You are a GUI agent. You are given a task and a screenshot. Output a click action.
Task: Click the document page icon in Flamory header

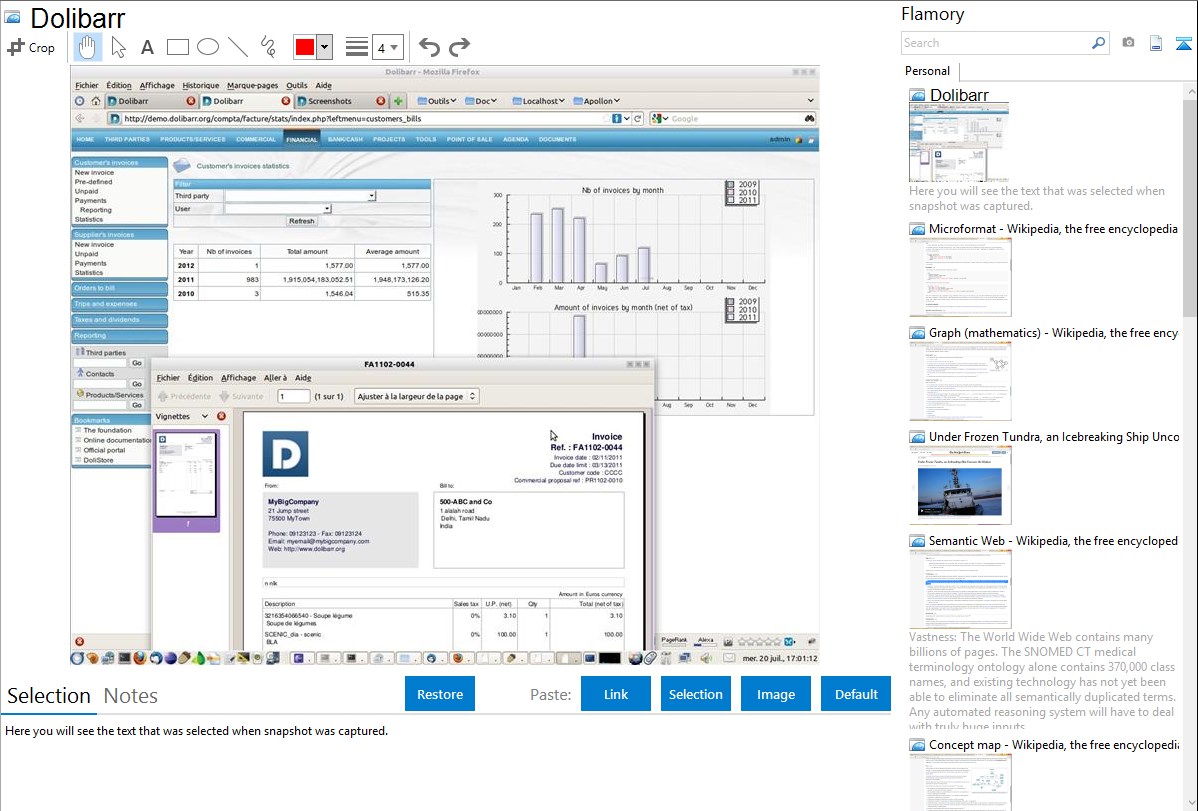pos(1156,43)
